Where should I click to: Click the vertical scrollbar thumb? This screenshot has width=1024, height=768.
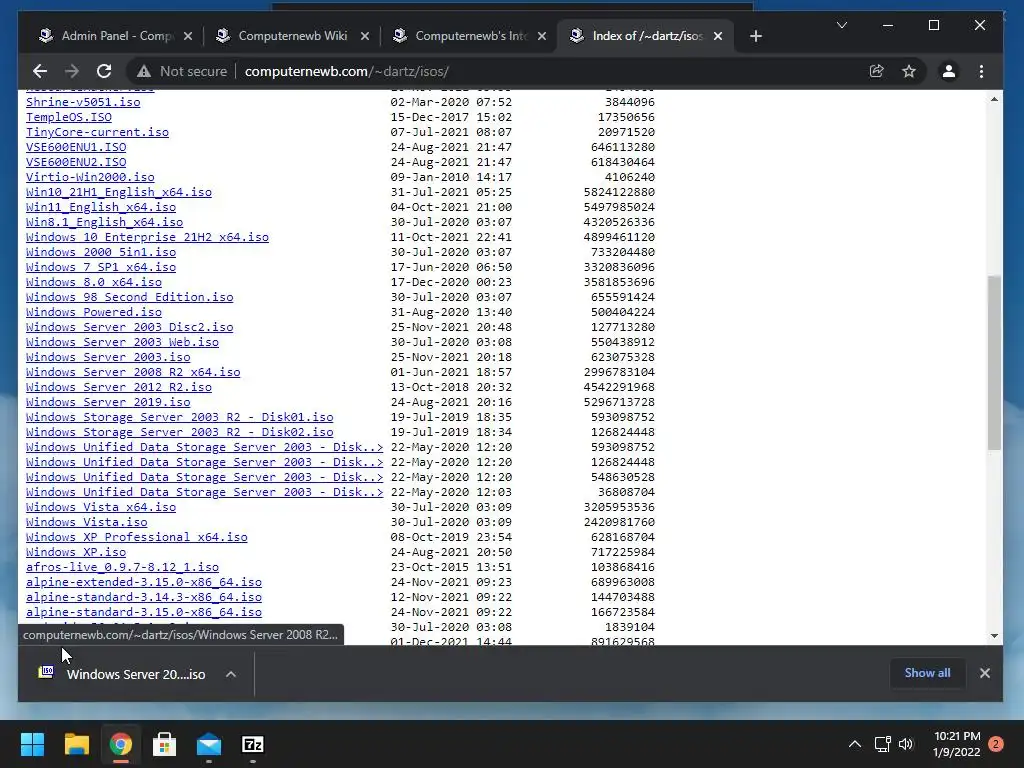[994, 362]
